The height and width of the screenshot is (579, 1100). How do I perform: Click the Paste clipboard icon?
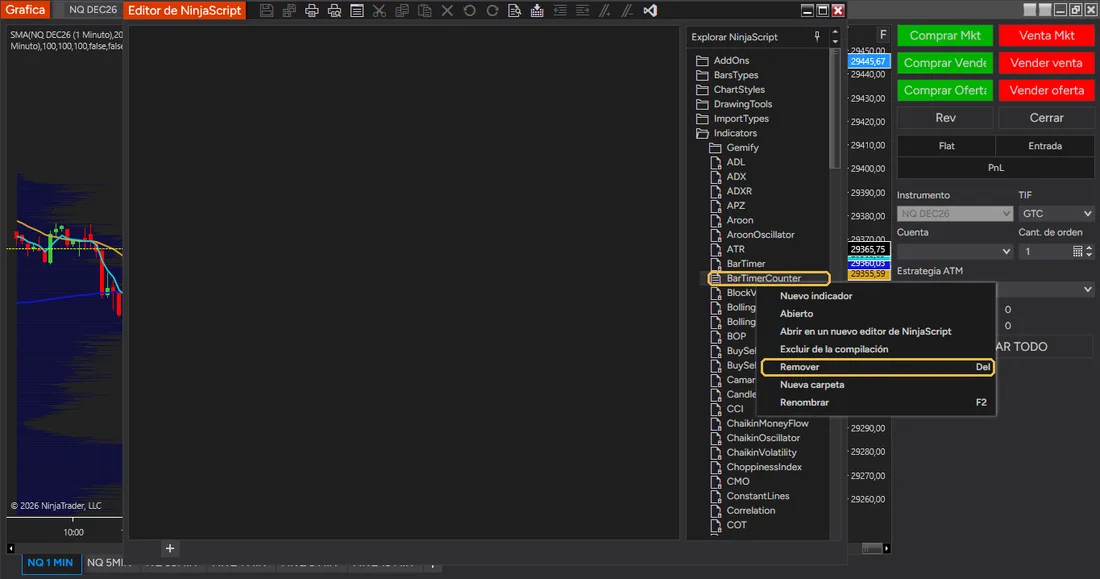click(x=424, y=11)
